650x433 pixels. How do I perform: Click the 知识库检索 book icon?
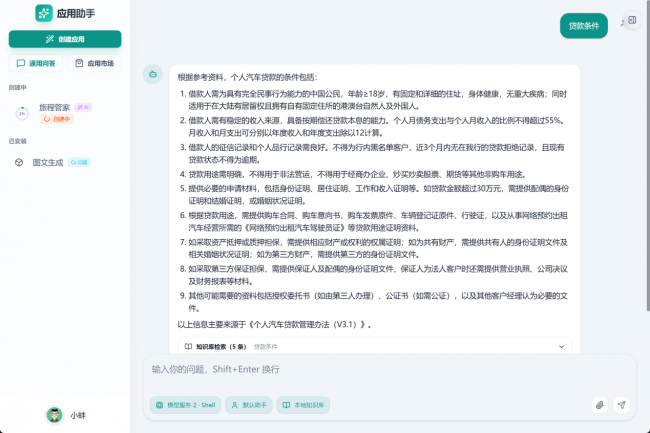tap(188, 346)
